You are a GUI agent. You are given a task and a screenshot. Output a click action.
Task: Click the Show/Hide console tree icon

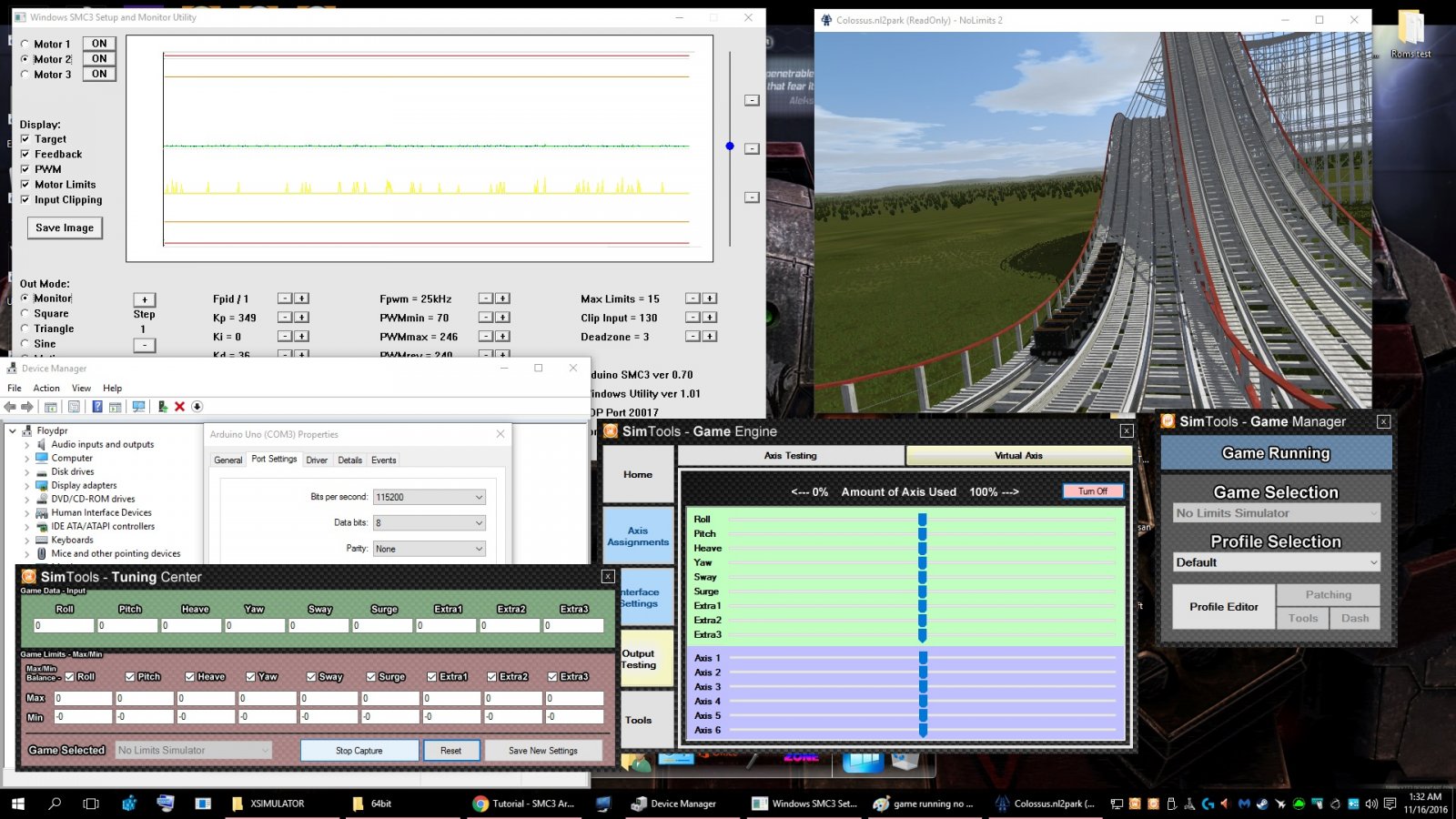pos(51,407)
